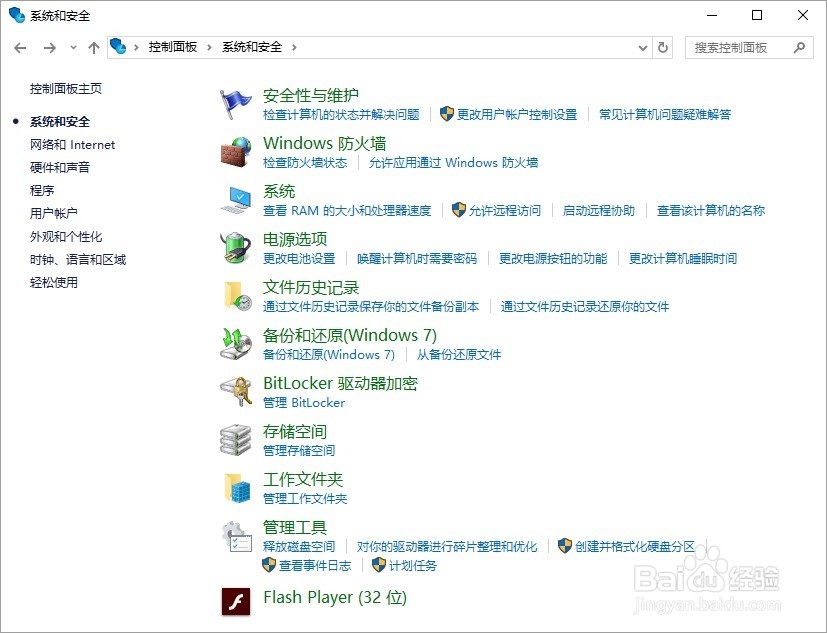Open Flash Player settings via its icon

[236, 599]
